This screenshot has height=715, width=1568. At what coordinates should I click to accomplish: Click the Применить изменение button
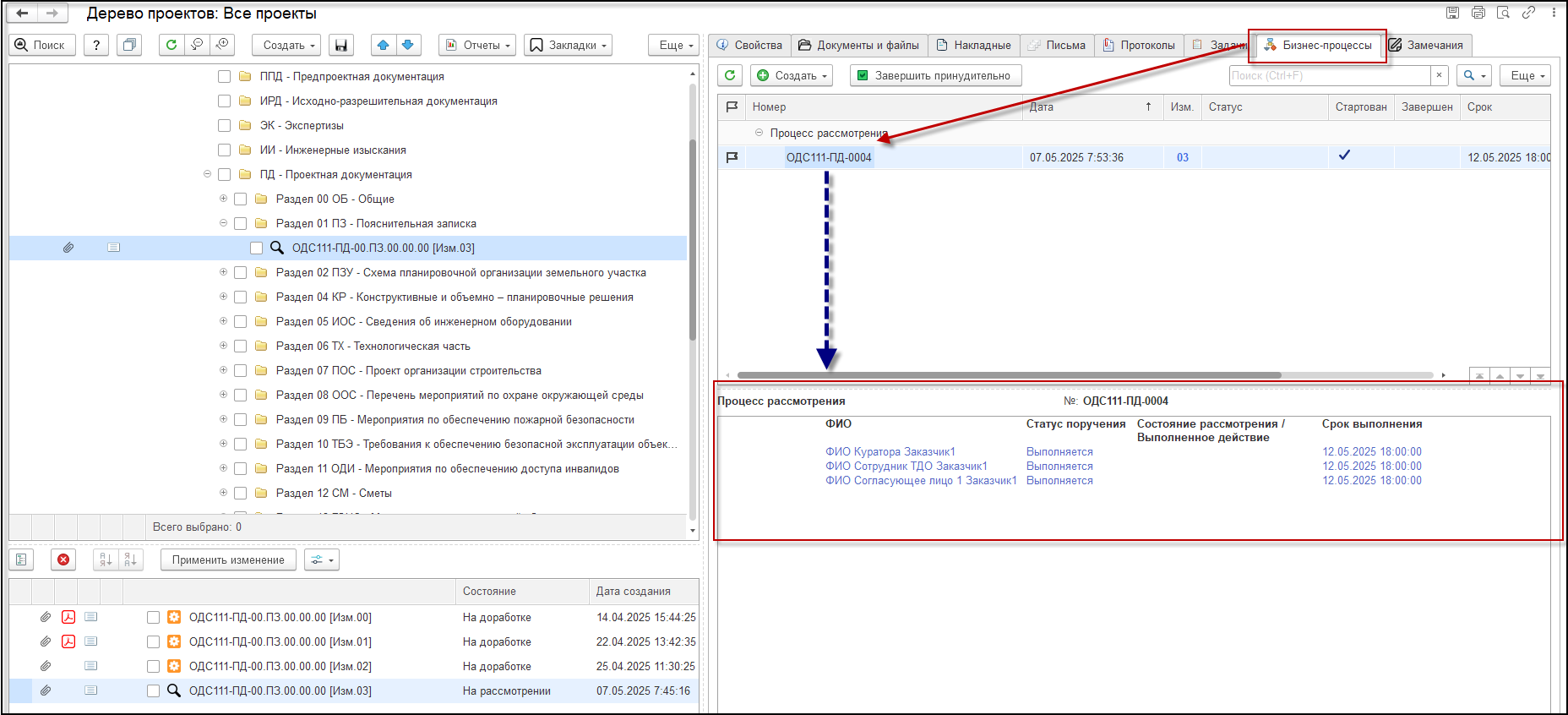[x=228, y=559]
